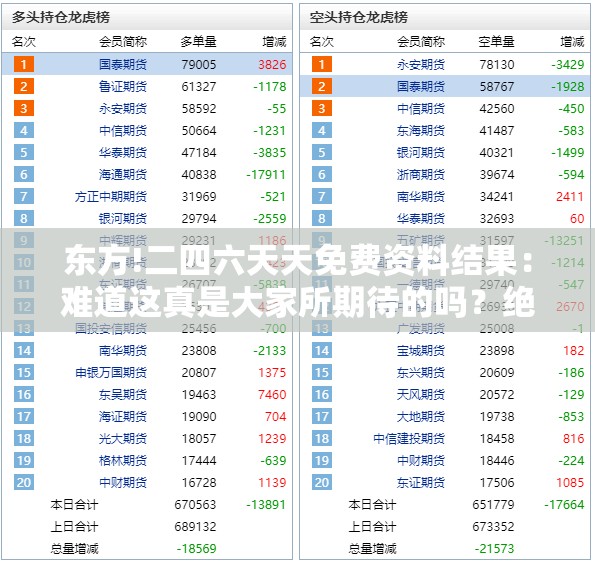Click the red 3826 change value

[272, 64]
